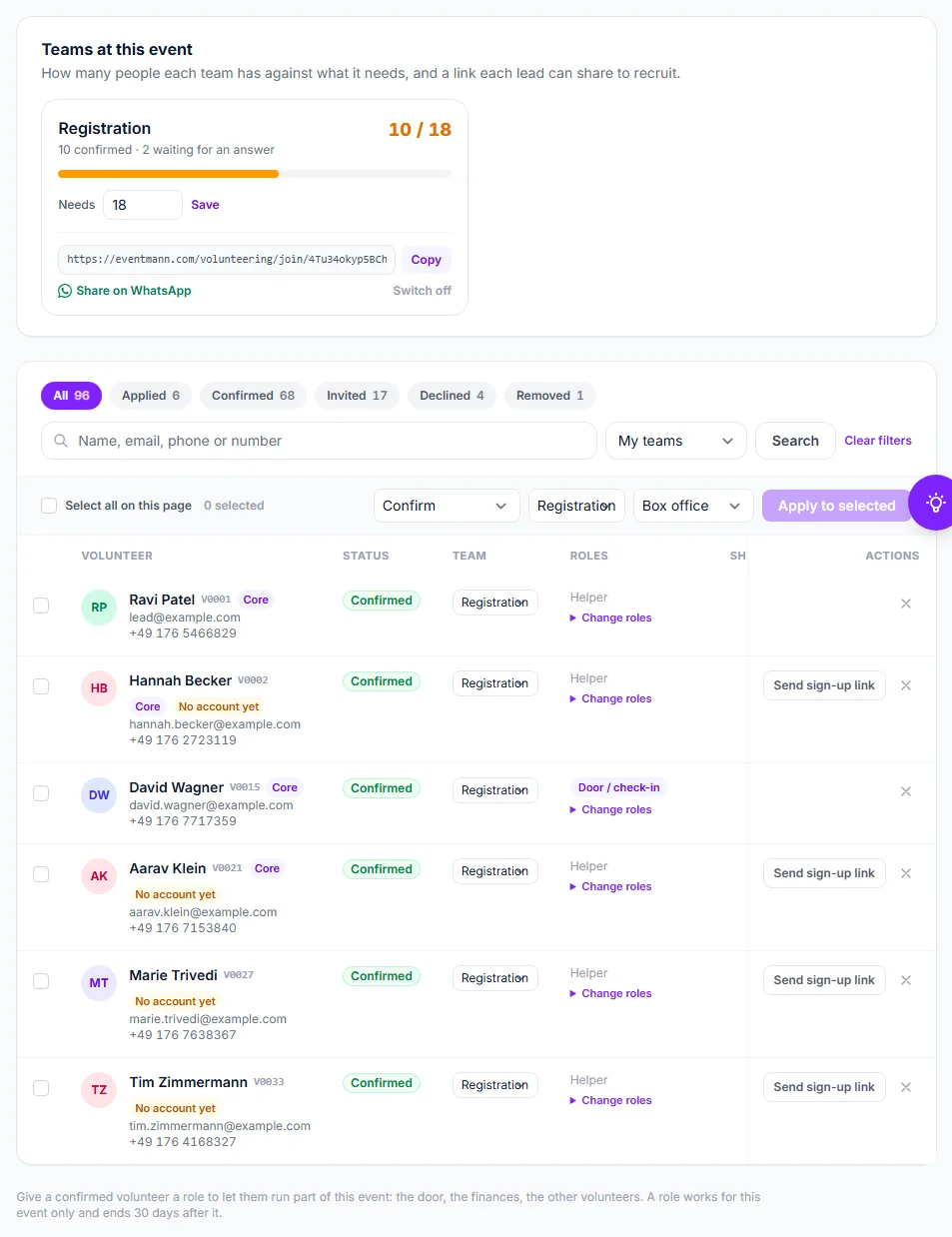This screenshot has height=1237, width=952.
Task: Send sign-up link to Hannah Becker
Action: pyautogui.click(x=824, y=685)
